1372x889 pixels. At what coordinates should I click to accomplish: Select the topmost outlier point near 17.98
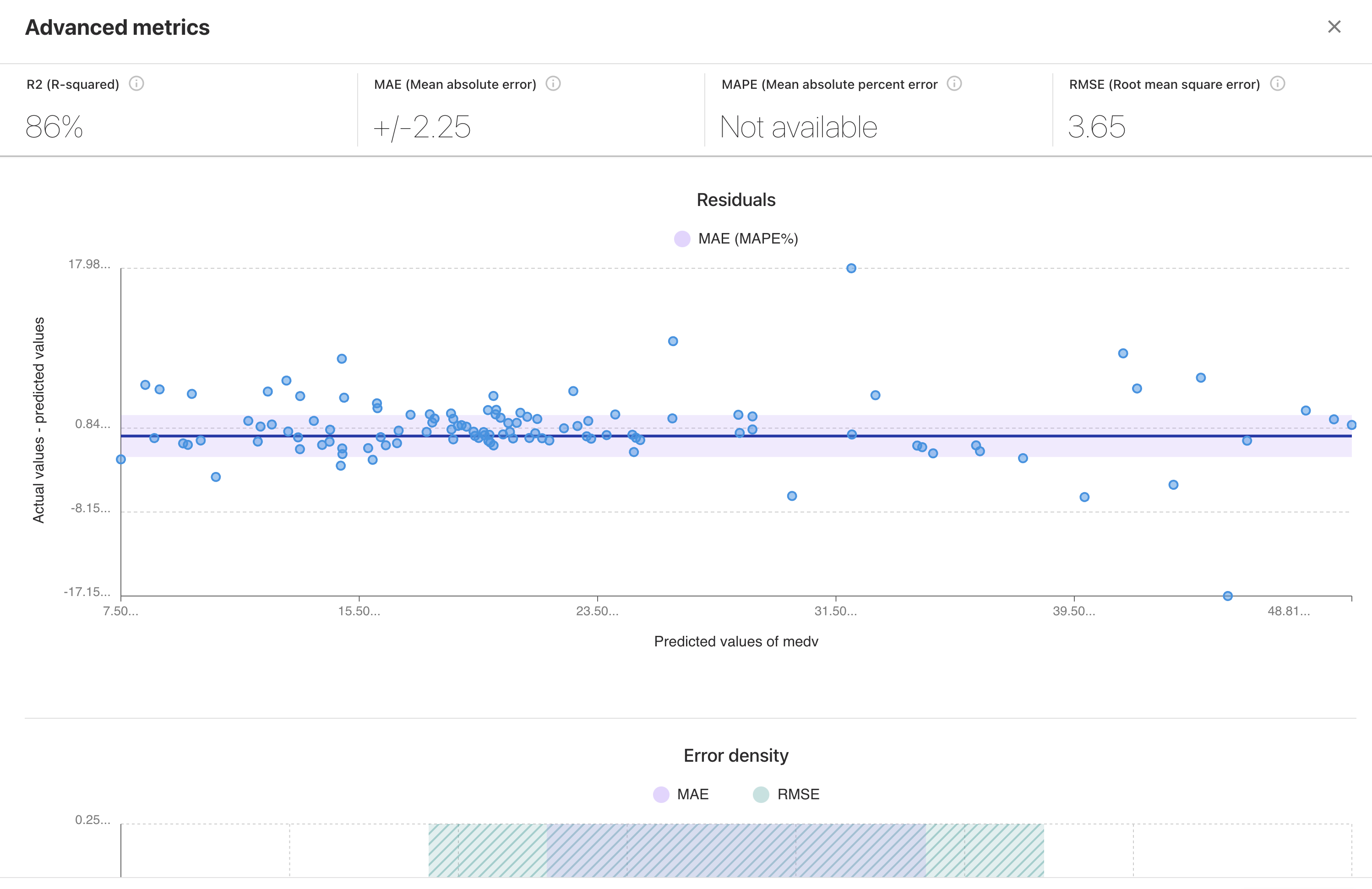(851, 268)
